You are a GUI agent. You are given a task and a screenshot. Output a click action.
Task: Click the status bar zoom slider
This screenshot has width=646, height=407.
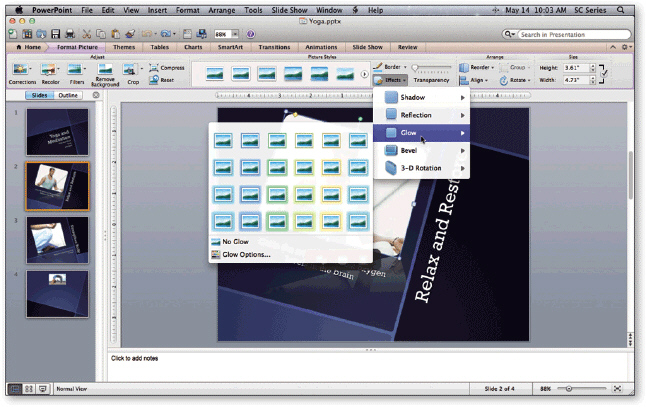point(582,388)
